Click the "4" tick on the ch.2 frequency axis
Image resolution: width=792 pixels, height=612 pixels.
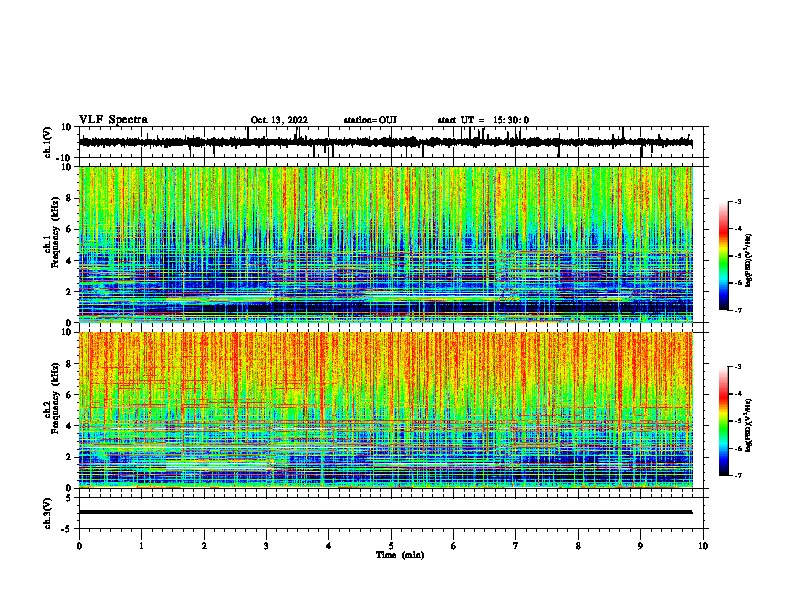coord(69,426)
